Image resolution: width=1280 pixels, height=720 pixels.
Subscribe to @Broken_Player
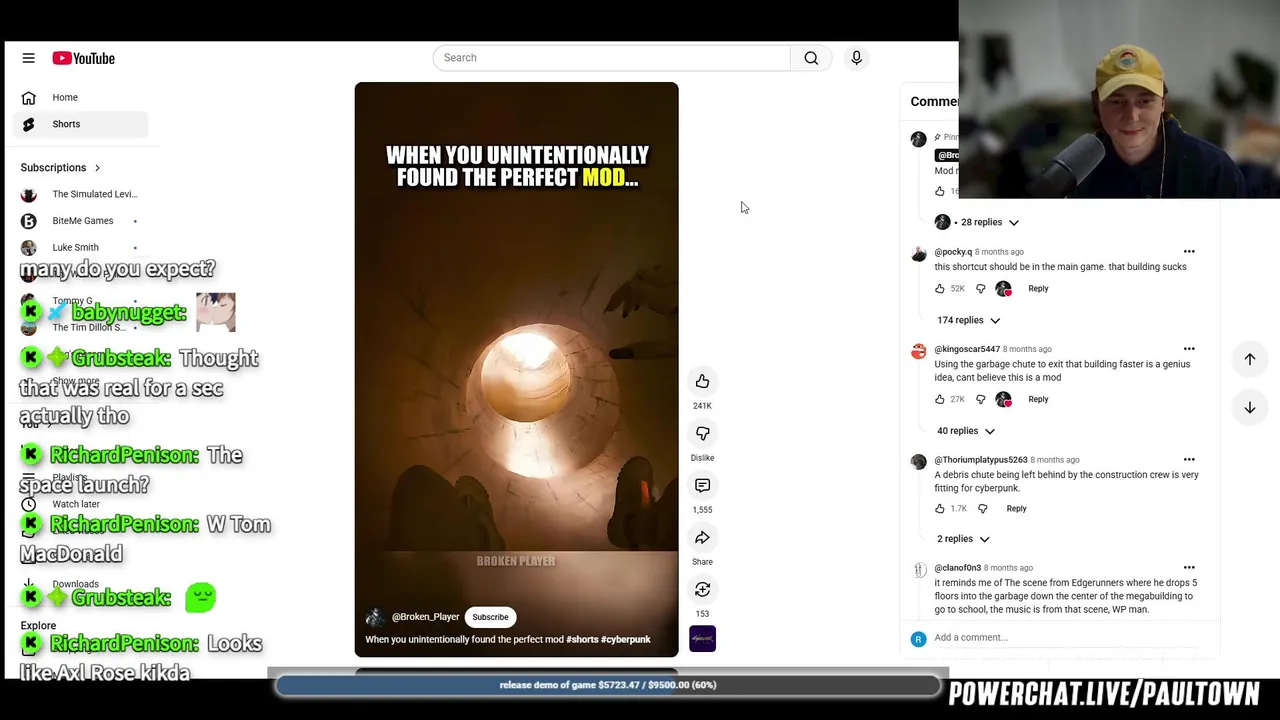tap(490, 617)
